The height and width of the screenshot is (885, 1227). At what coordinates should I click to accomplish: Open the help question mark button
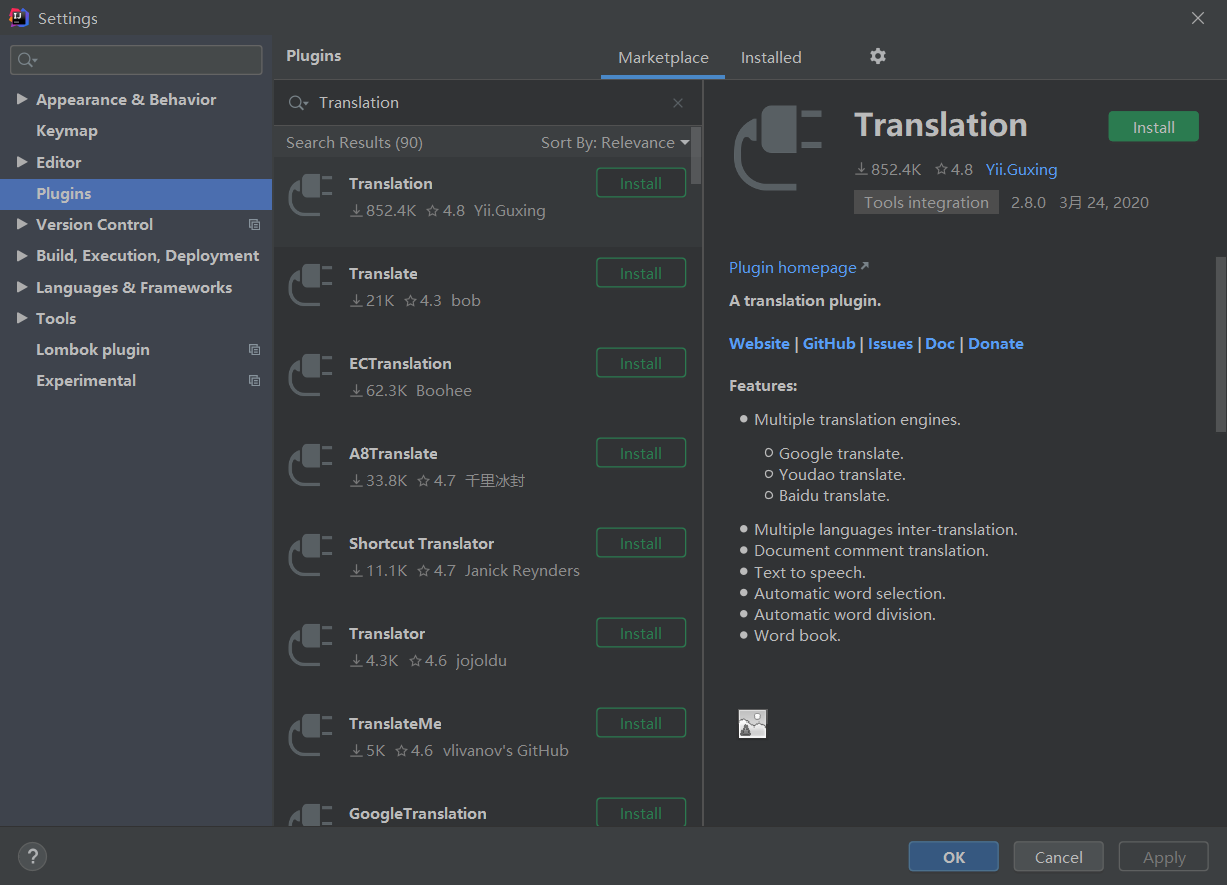tap(32, 857)
